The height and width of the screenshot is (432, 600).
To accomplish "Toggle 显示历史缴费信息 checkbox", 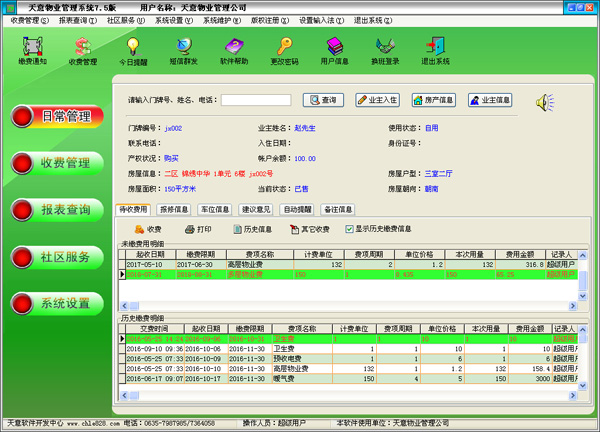I will click(x=349, y=229).
